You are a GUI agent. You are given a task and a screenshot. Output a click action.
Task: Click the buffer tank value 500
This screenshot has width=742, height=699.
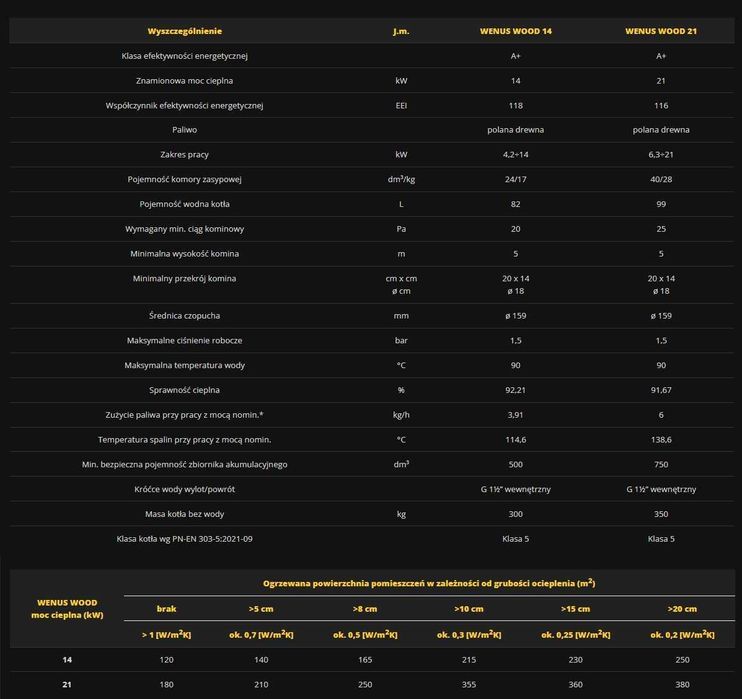(515, 465)
